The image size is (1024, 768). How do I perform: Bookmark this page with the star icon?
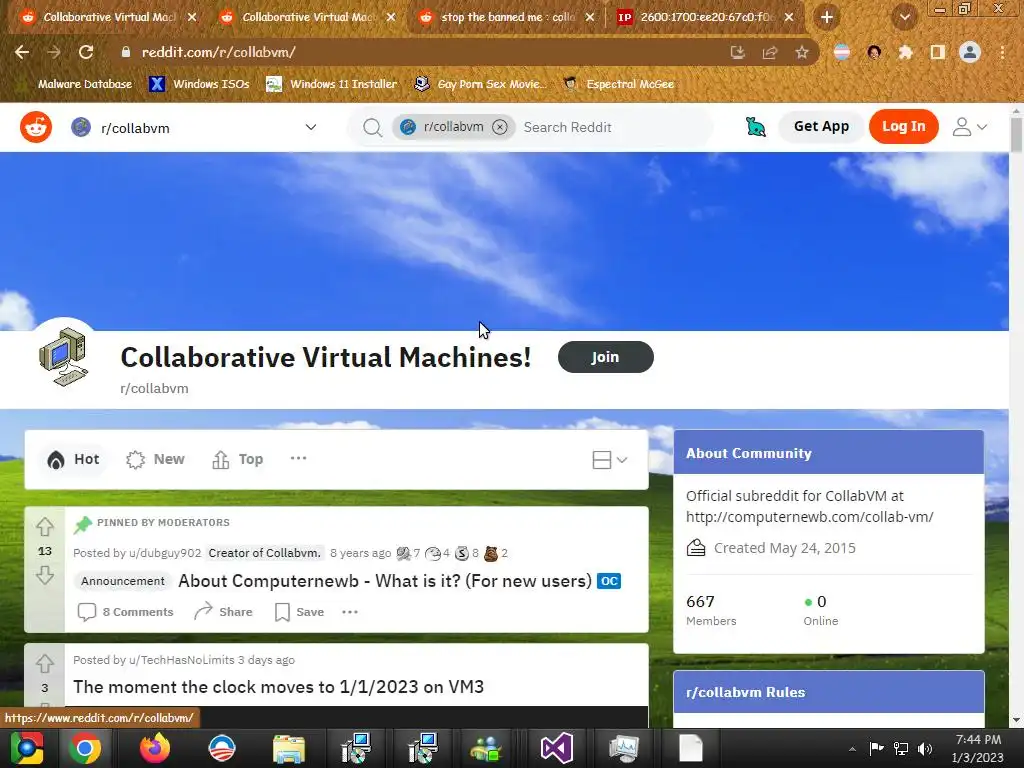pyautogui.click(x=802, y=52)
